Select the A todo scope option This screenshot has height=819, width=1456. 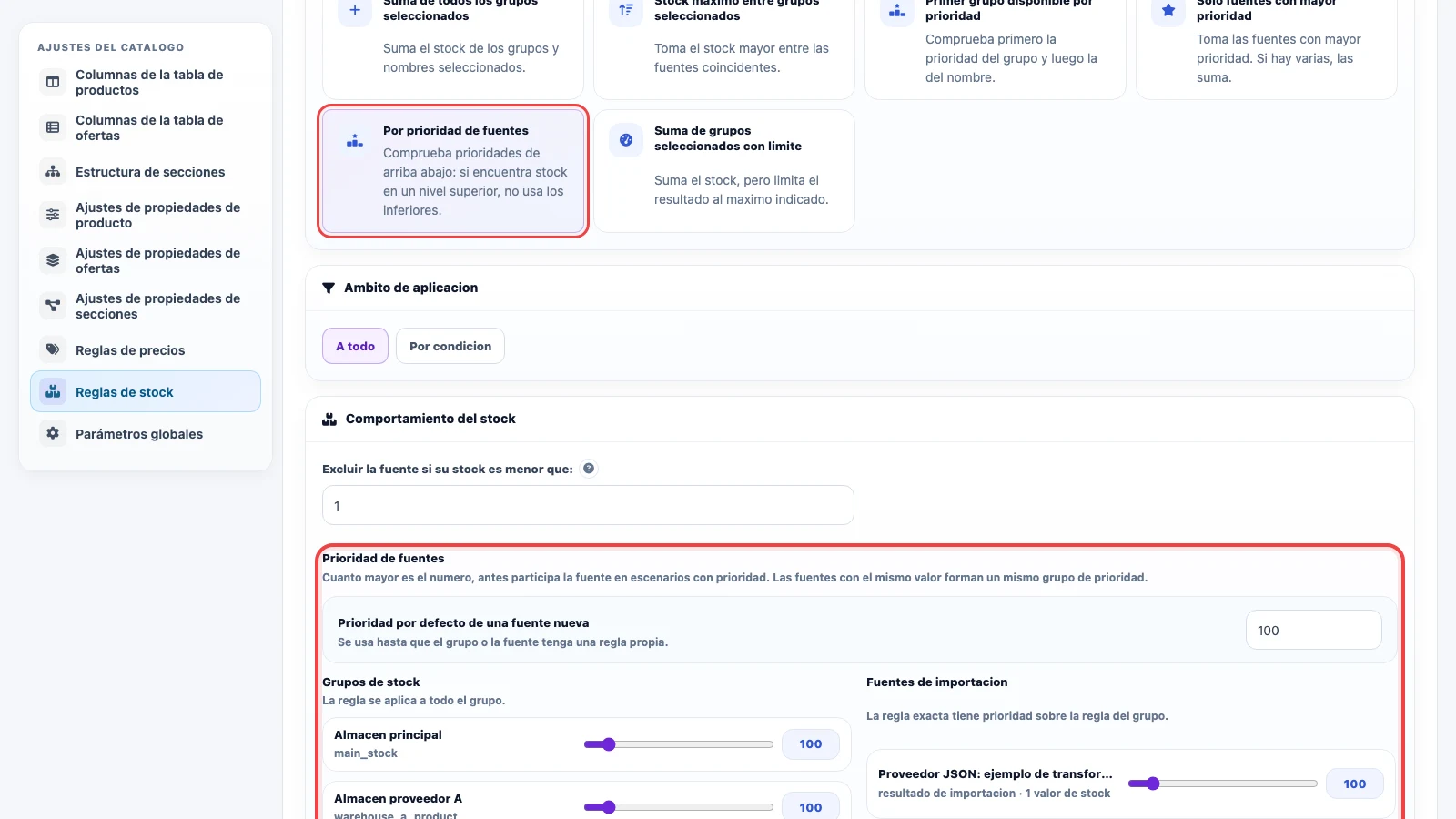click(355, 346)
